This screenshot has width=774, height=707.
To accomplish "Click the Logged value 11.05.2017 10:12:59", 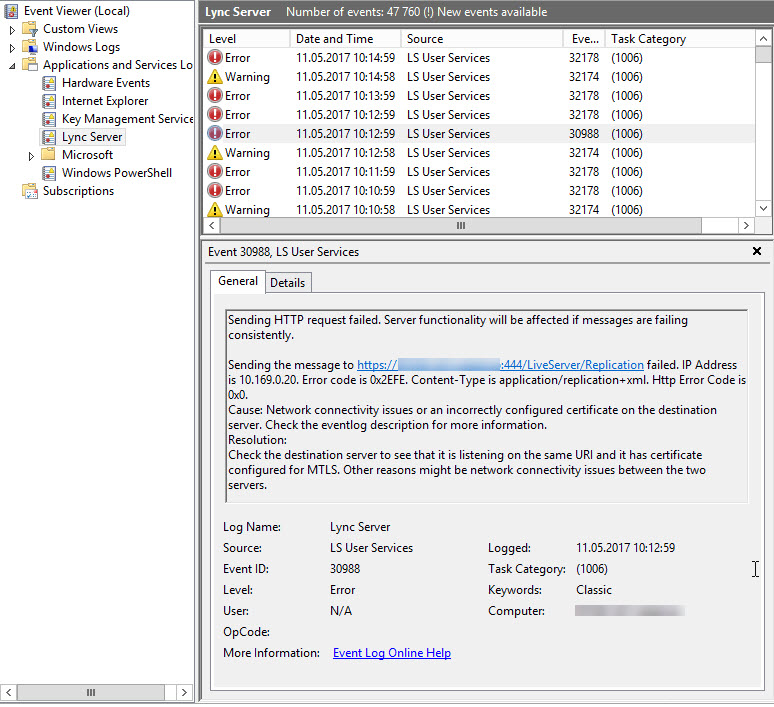I will (x=625, y=548).
